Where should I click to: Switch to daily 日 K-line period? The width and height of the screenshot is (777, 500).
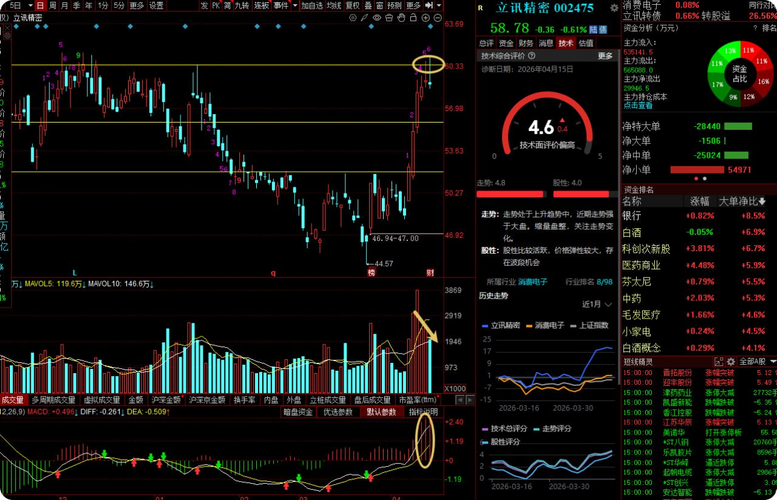[x=40, y=5]
